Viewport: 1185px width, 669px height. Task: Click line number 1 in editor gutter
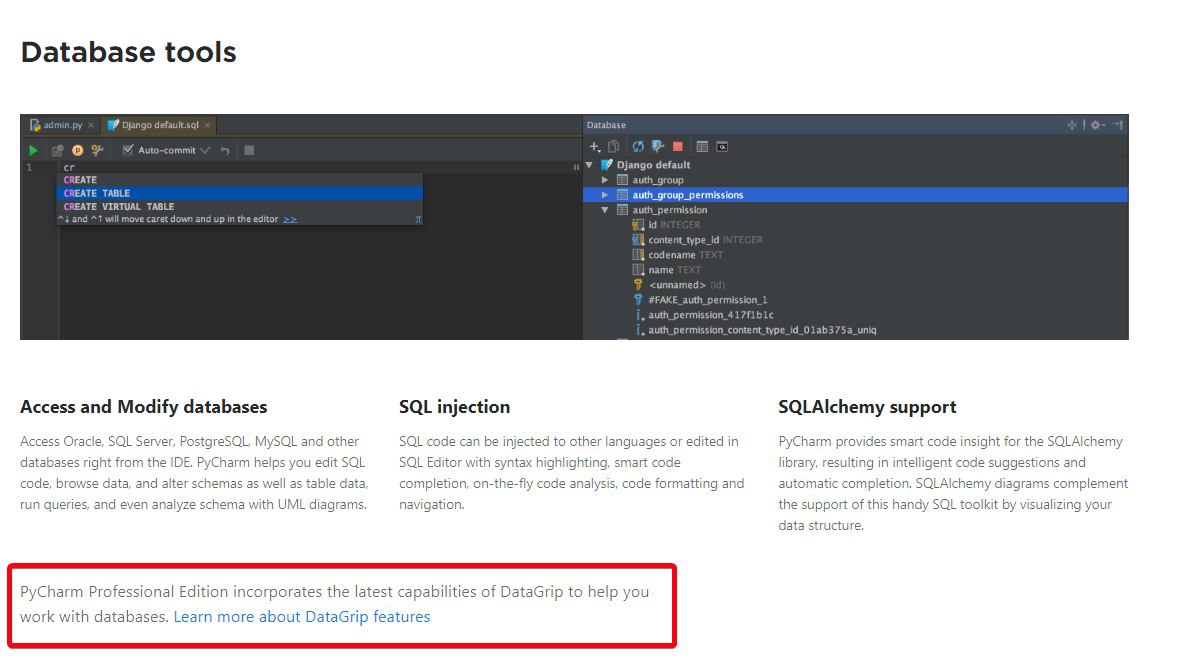pyautogui.click(x=29, y=167)
